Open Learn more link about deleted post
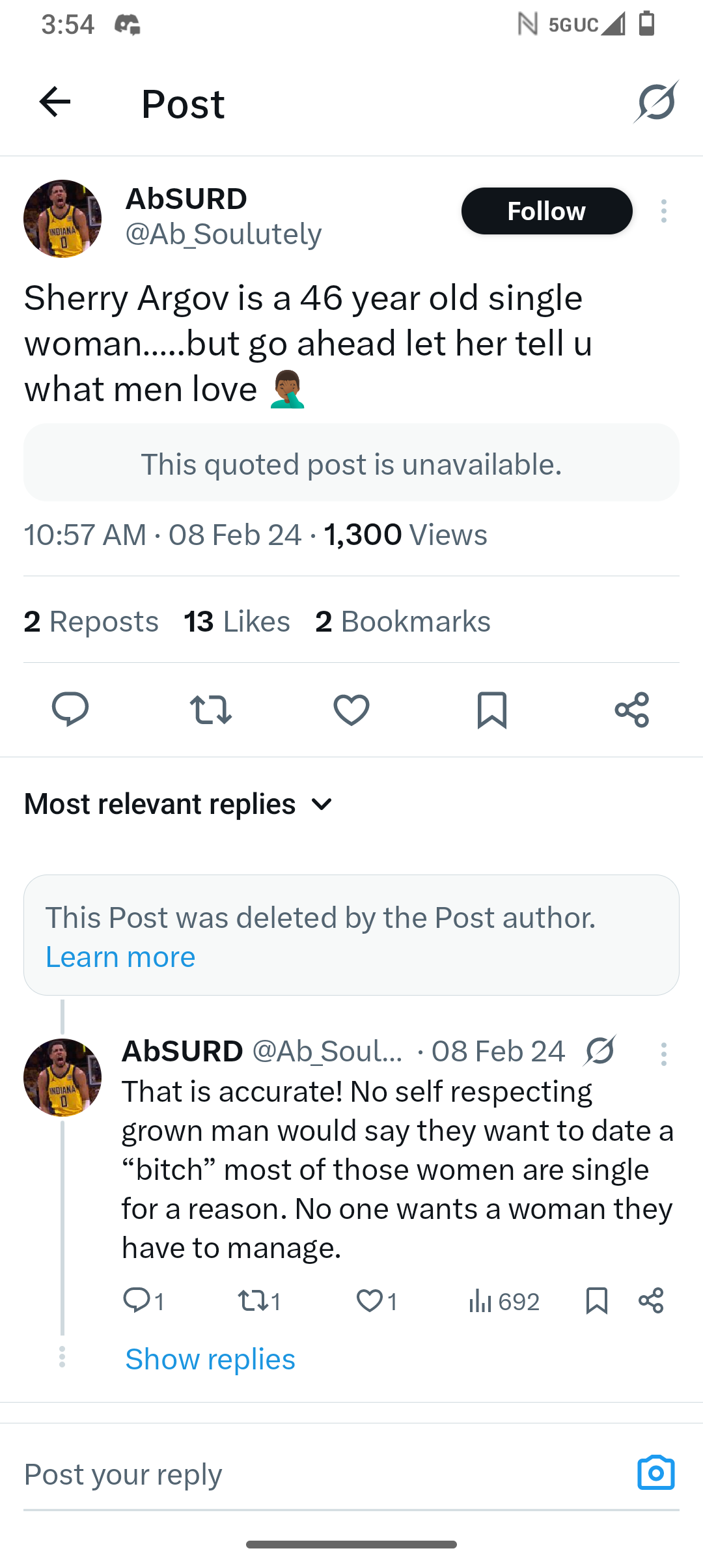 (120, 957)
